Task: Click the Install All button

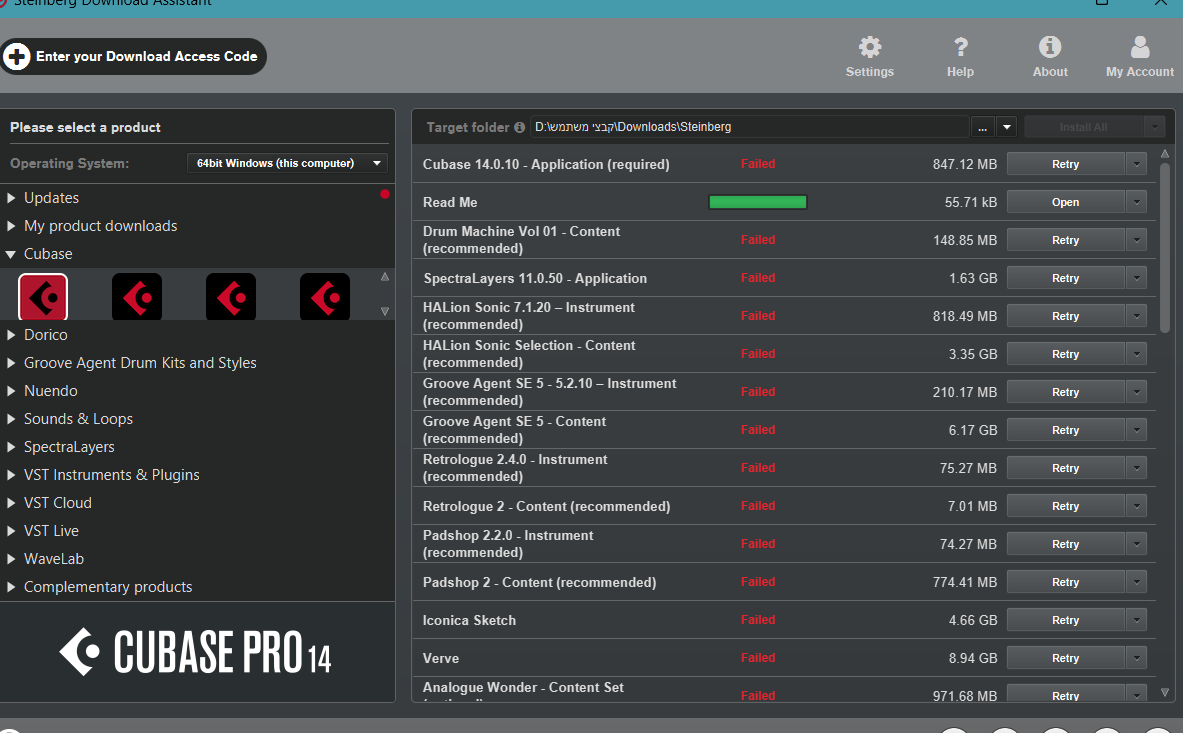Action: click(x=1083, y=127)
